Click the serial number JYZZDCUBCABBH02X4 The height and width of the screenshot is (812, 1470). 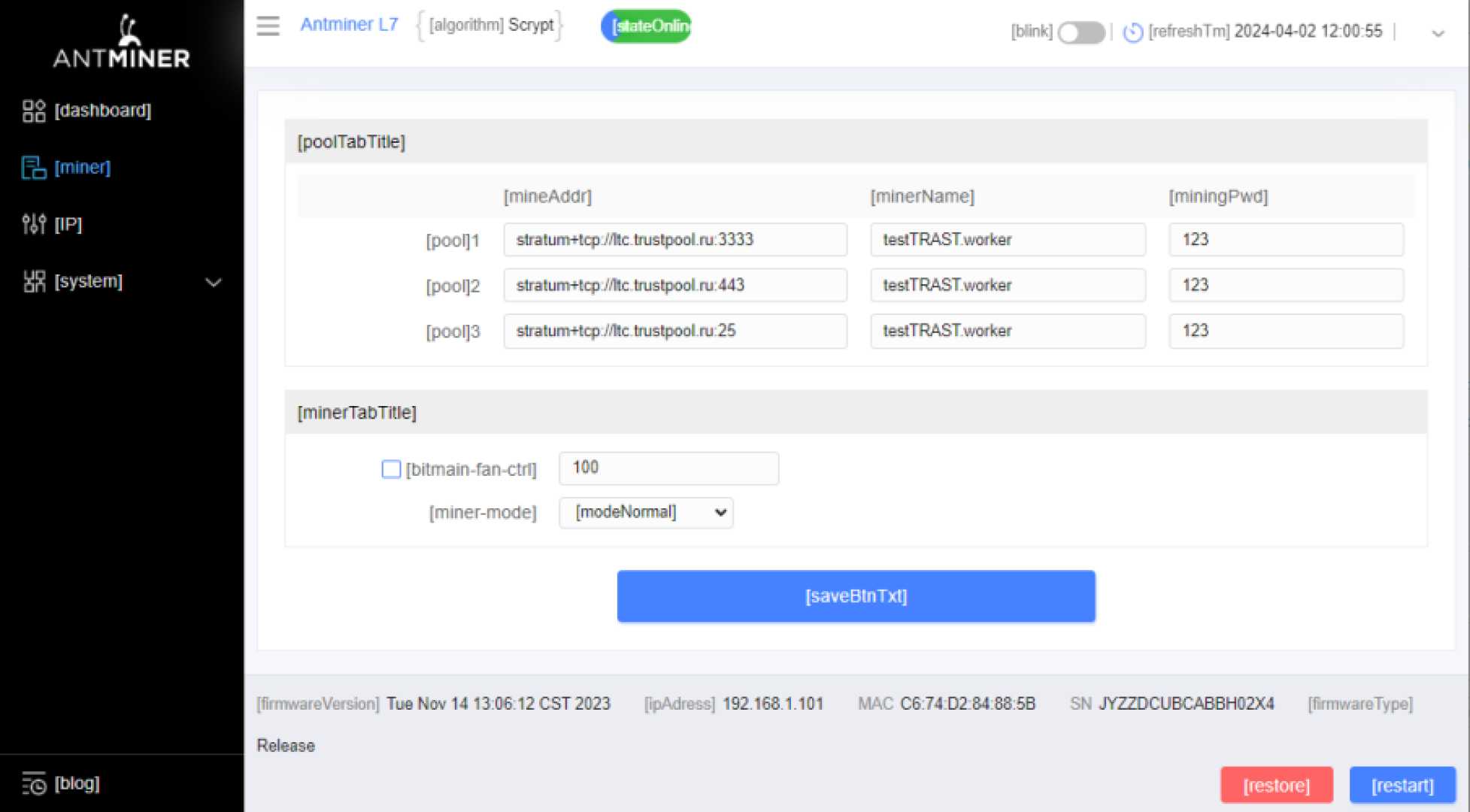point(1187,704)
